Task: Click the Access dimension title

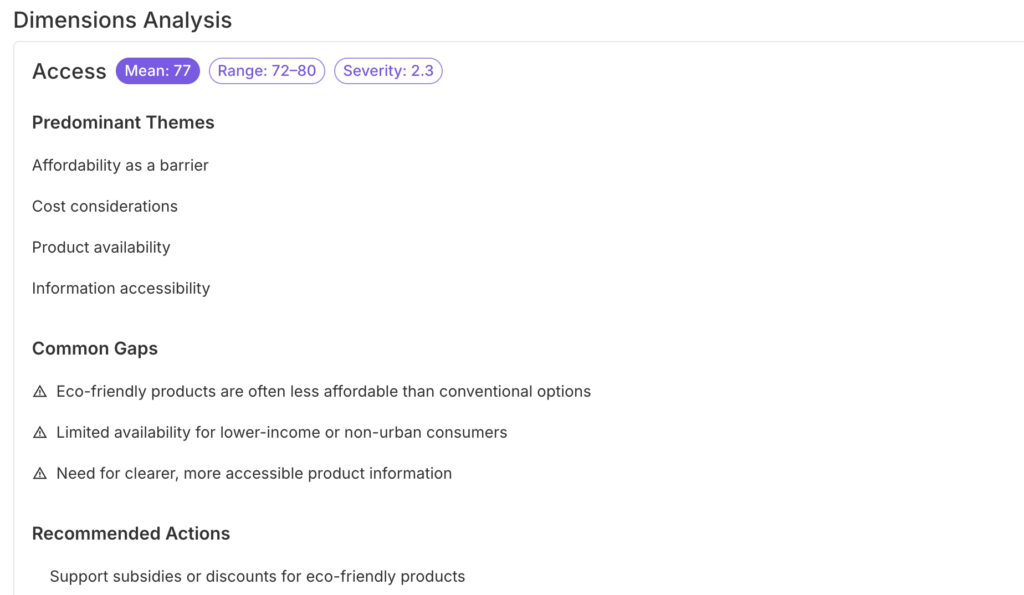Action: [69, 71]
